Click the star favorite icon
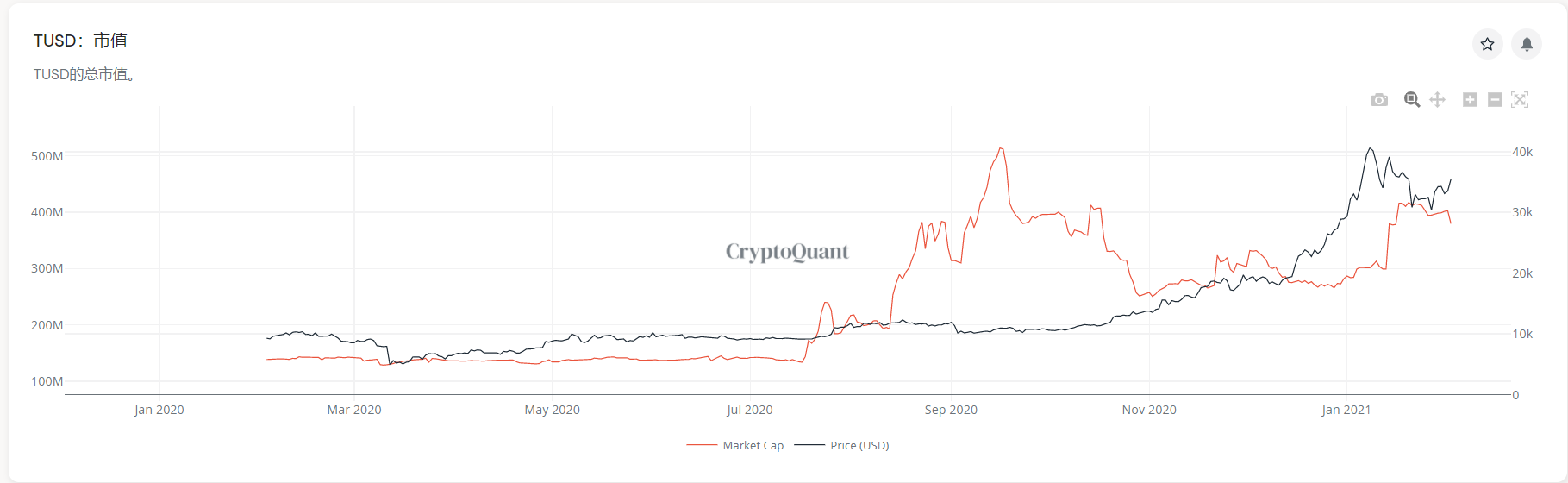The height and width of the screenshot is (483, 1568). coord(1487,44)
